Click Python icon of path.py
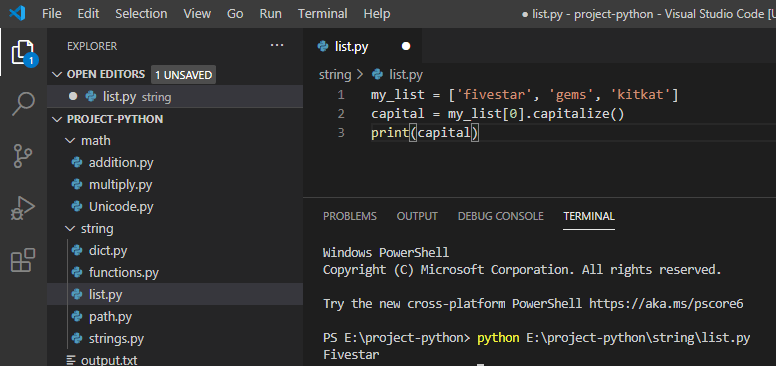The width and height of the screenshot is (776, 366). click(77, 316)
